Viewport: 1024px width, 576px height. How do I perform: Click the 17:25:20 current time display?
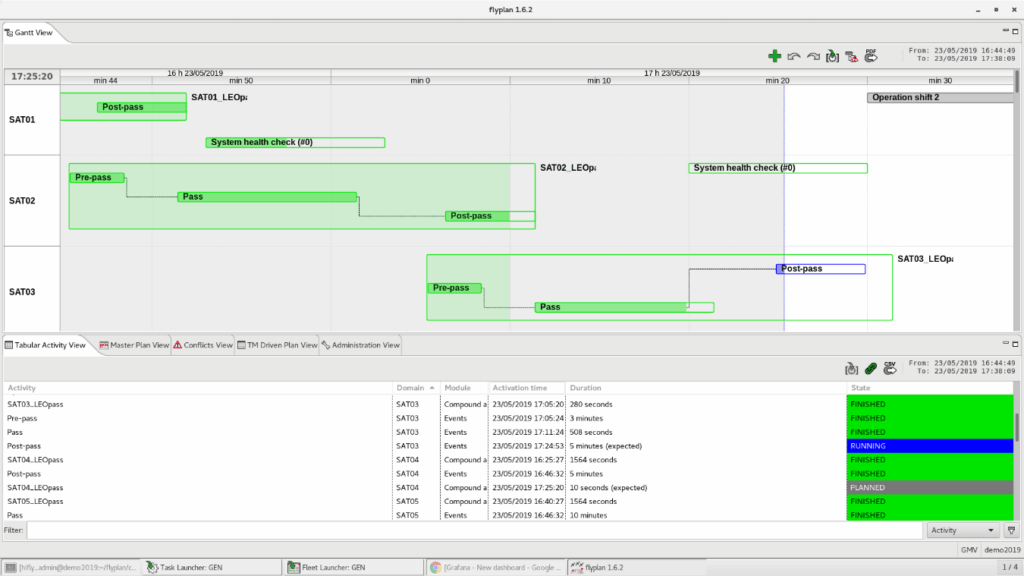coord(32,76)
